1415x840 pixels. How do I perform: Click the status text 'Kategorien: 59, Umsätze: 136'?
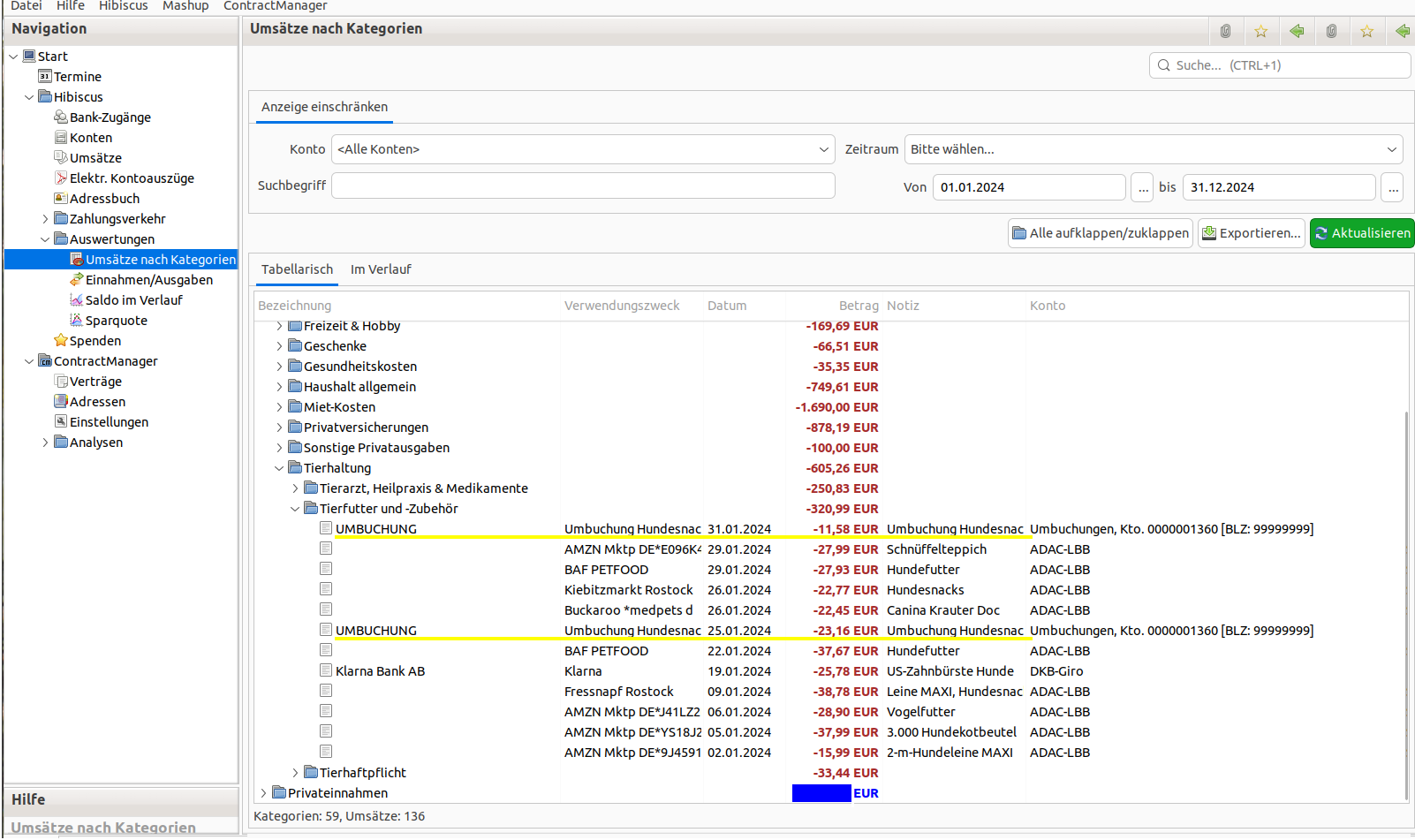339,816
